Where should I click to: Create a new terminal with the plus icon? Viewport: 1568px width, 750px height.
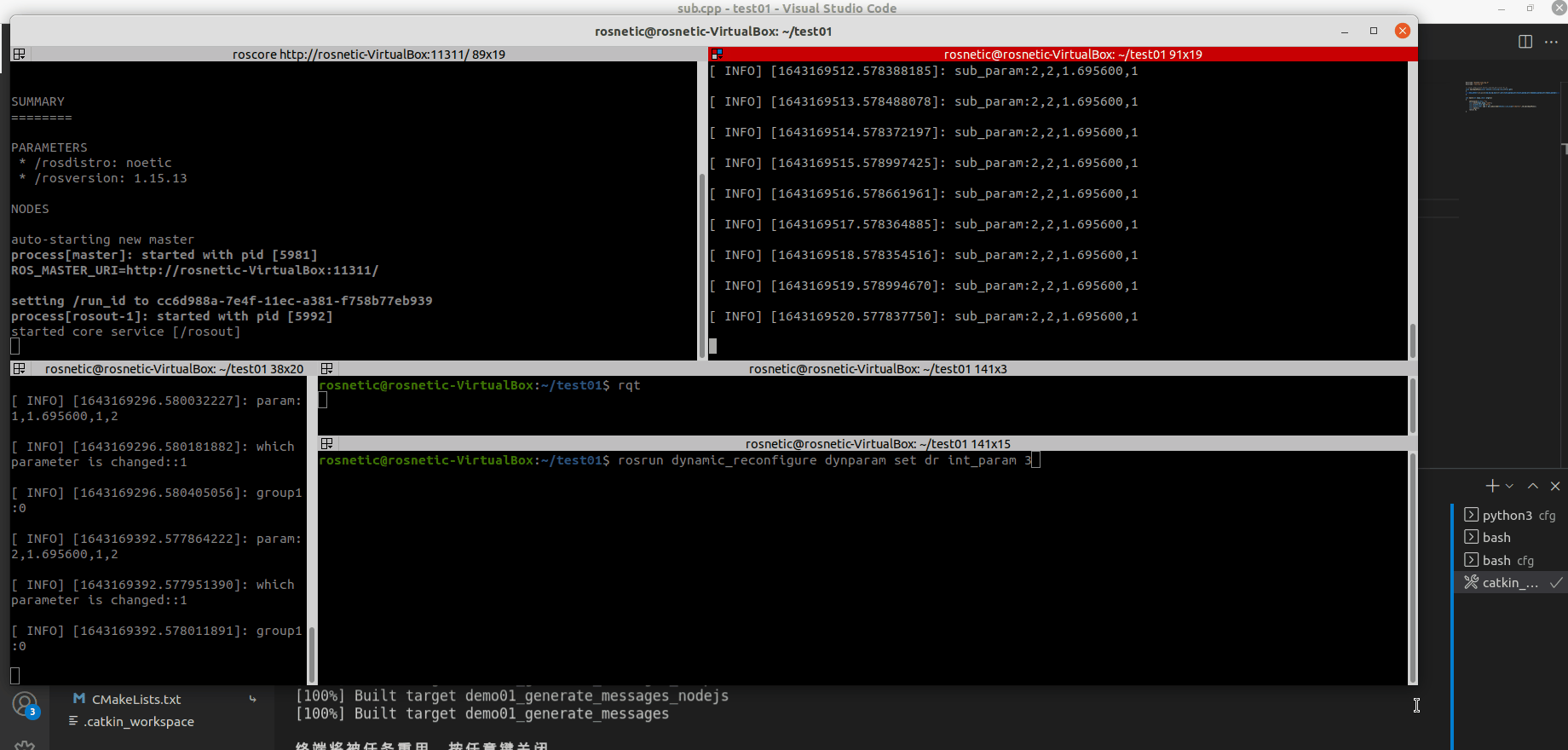coord(1492,486)
